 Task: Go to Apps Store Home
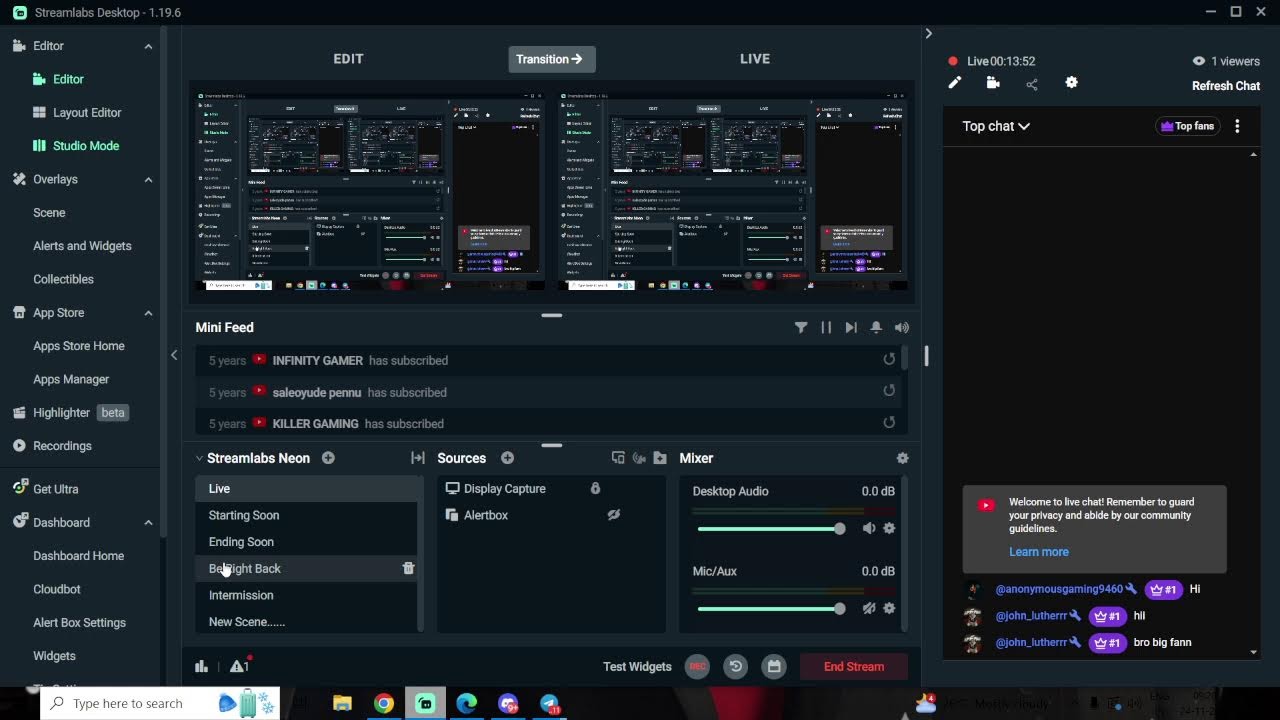(x=79, y=346)
